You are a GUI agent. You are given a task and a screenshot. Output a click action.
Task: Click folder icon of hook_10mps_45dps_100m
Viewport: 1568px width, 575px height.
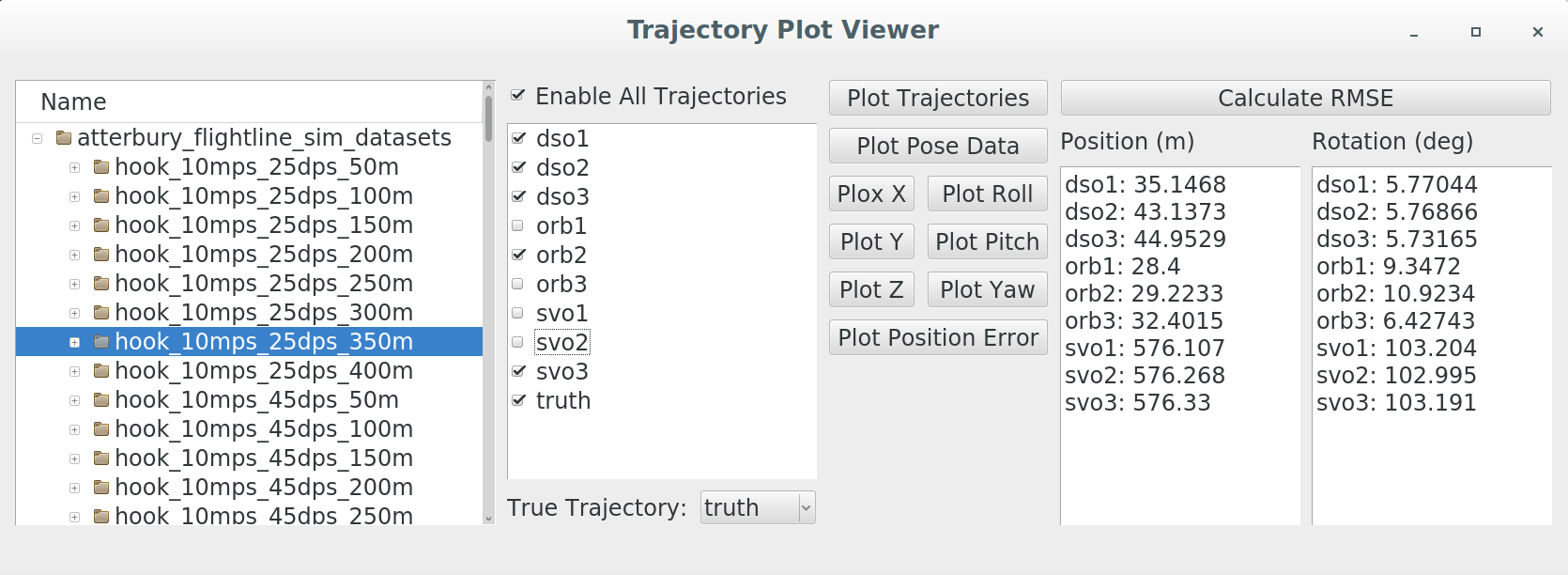click(101, 429)
